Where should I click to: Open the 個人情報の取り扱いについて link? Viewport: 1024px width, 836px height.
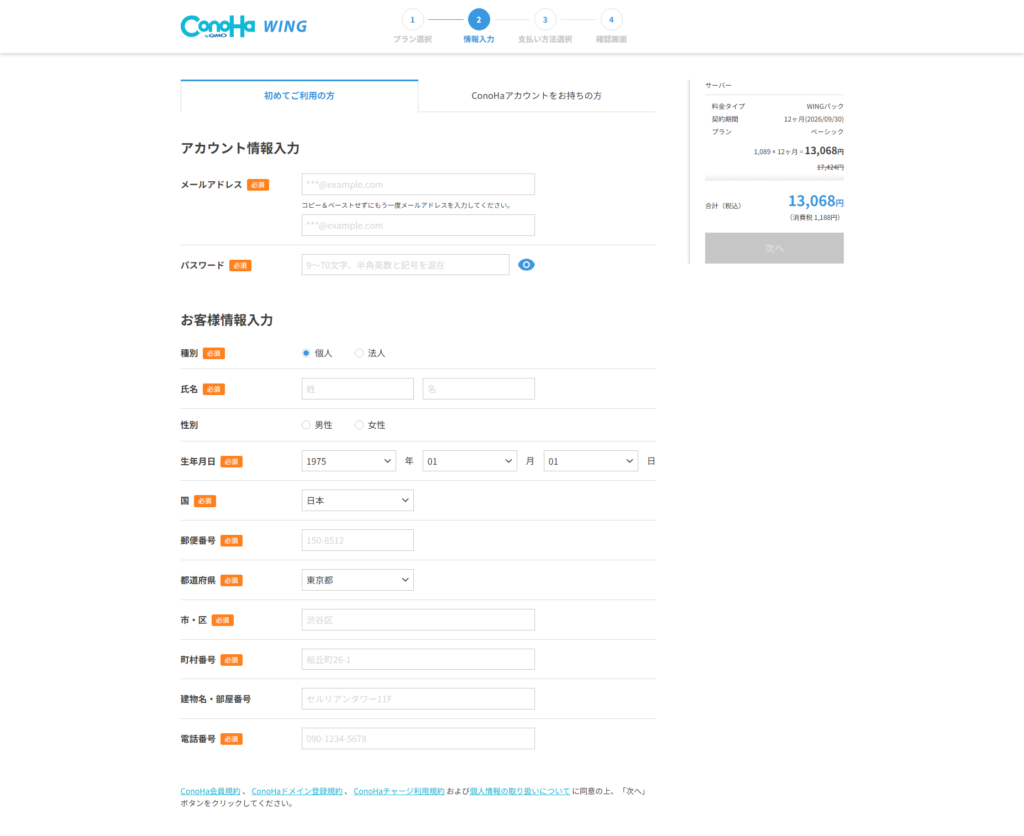[x=519, y=789]
